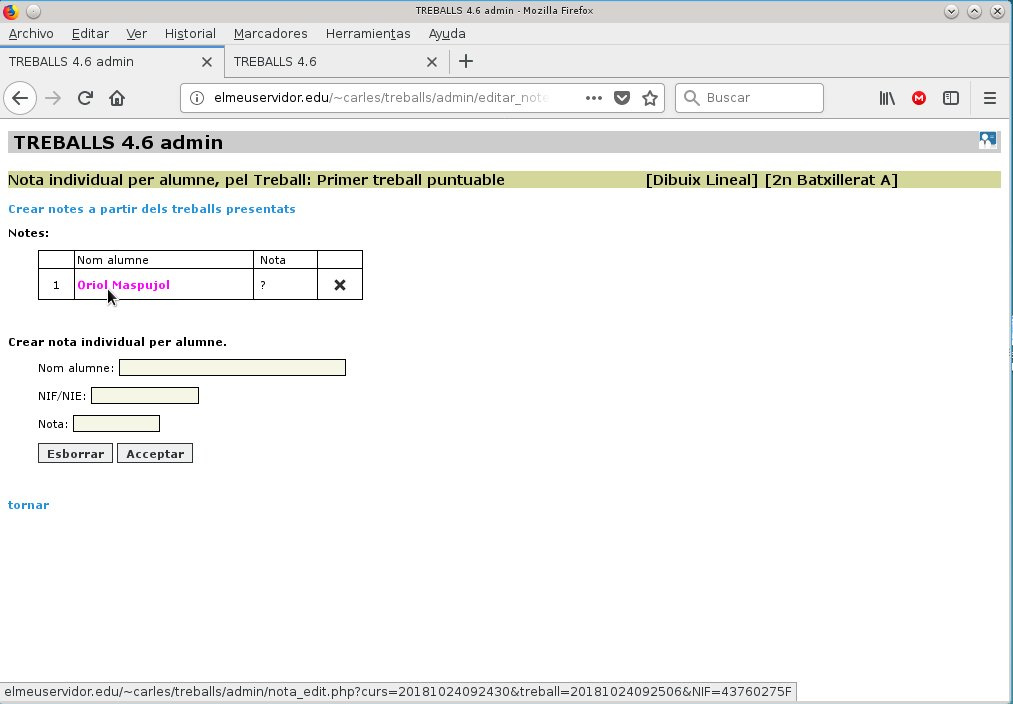Screen dimensions: 1013x704
Task: Reload the current page
Action: pyautogui.click(x=85, y=98)
